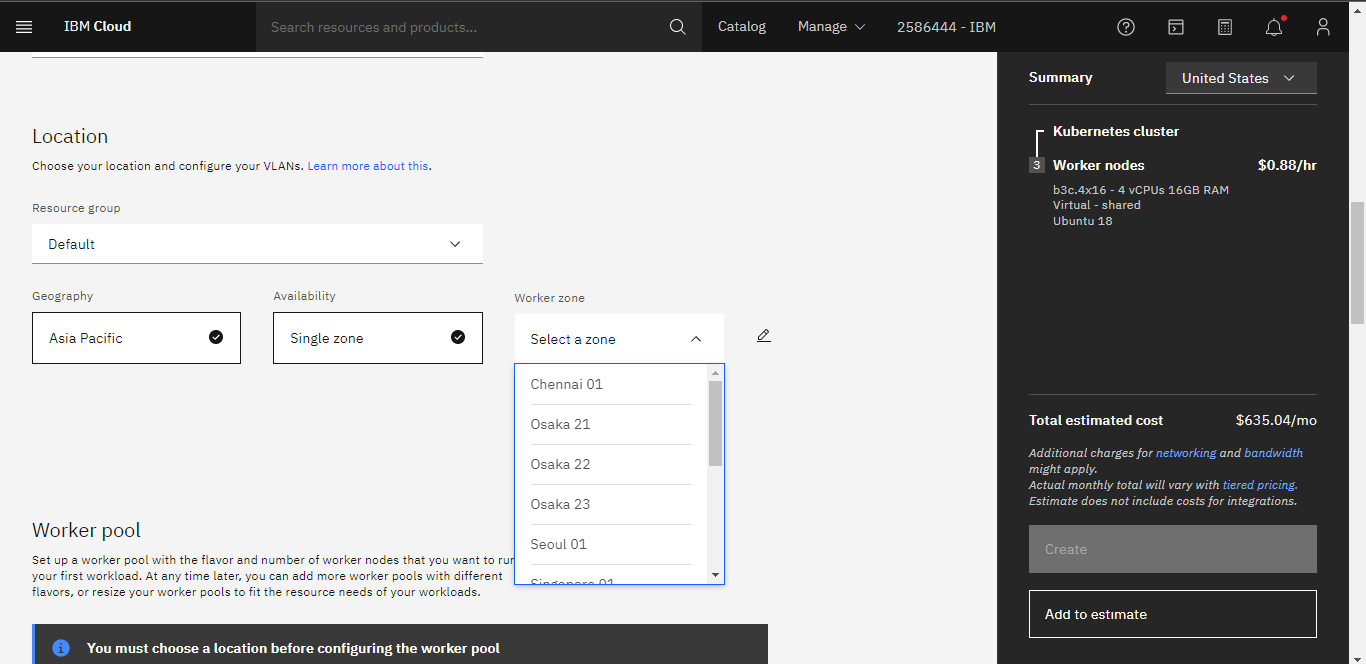
Task: Open the cost estimator calculator icon
Action: (x=1225, y=27)
